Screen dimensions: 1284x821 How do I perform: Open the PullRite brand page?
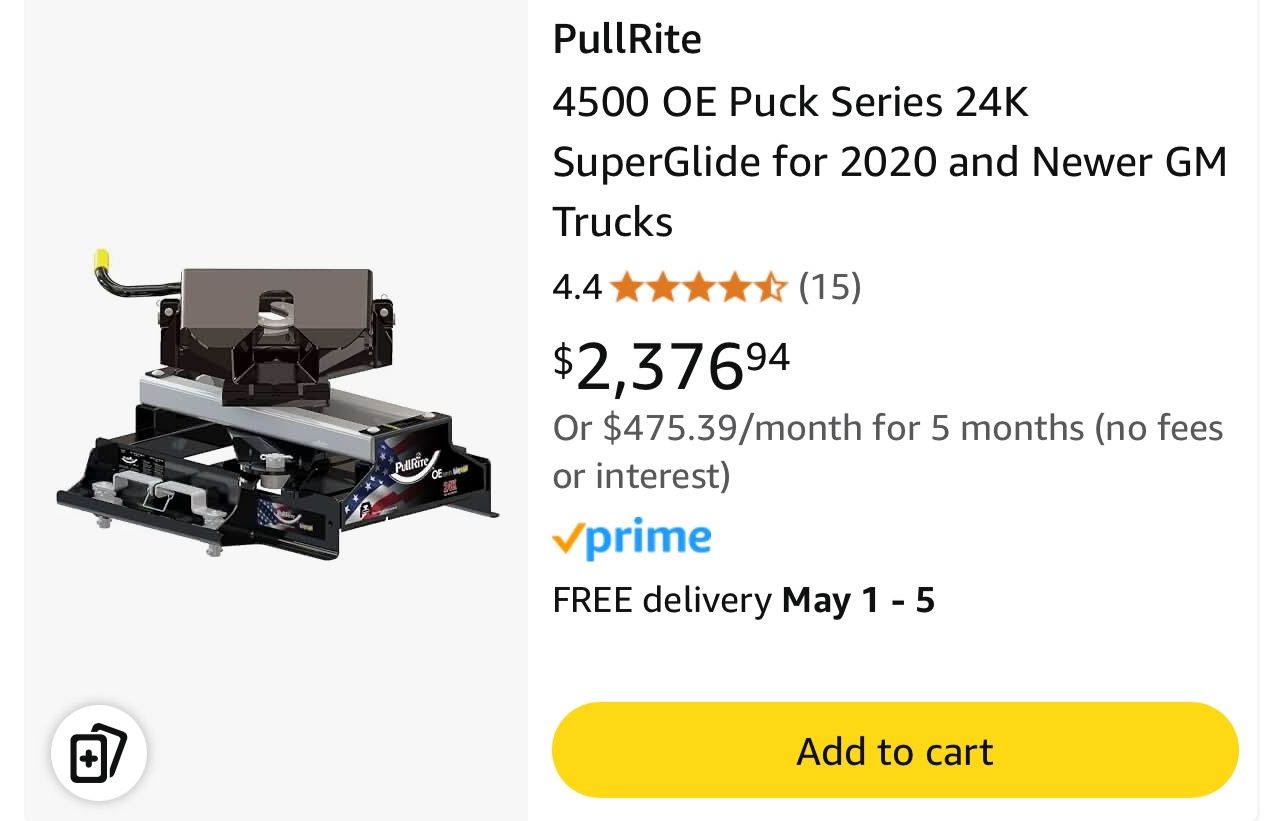(x=627, y=39)
